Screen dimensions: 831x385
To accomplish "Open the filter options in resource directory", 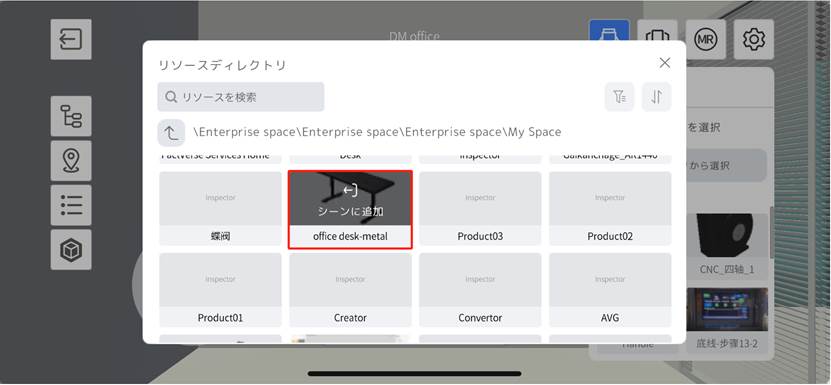I will (x=620, y=97).
